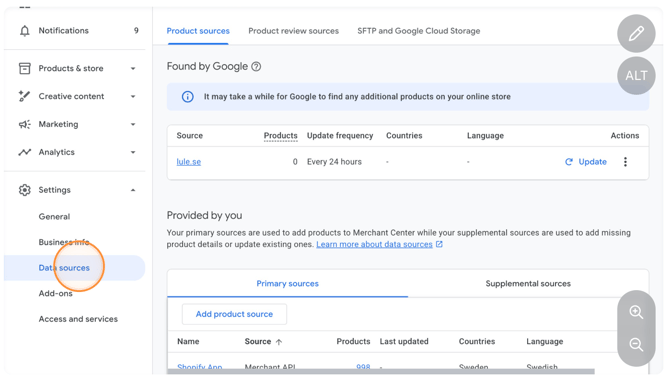Open Access and services under Settings

[78, 319]
